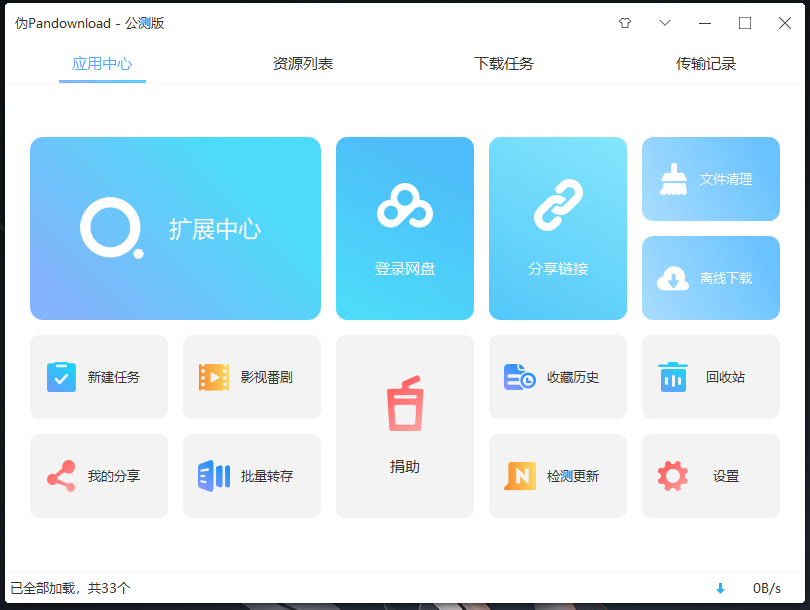Viewport: 810px width, 610px height.
Task: Open 回收站 recycle bin label
Action: click(x=725, y=377)
